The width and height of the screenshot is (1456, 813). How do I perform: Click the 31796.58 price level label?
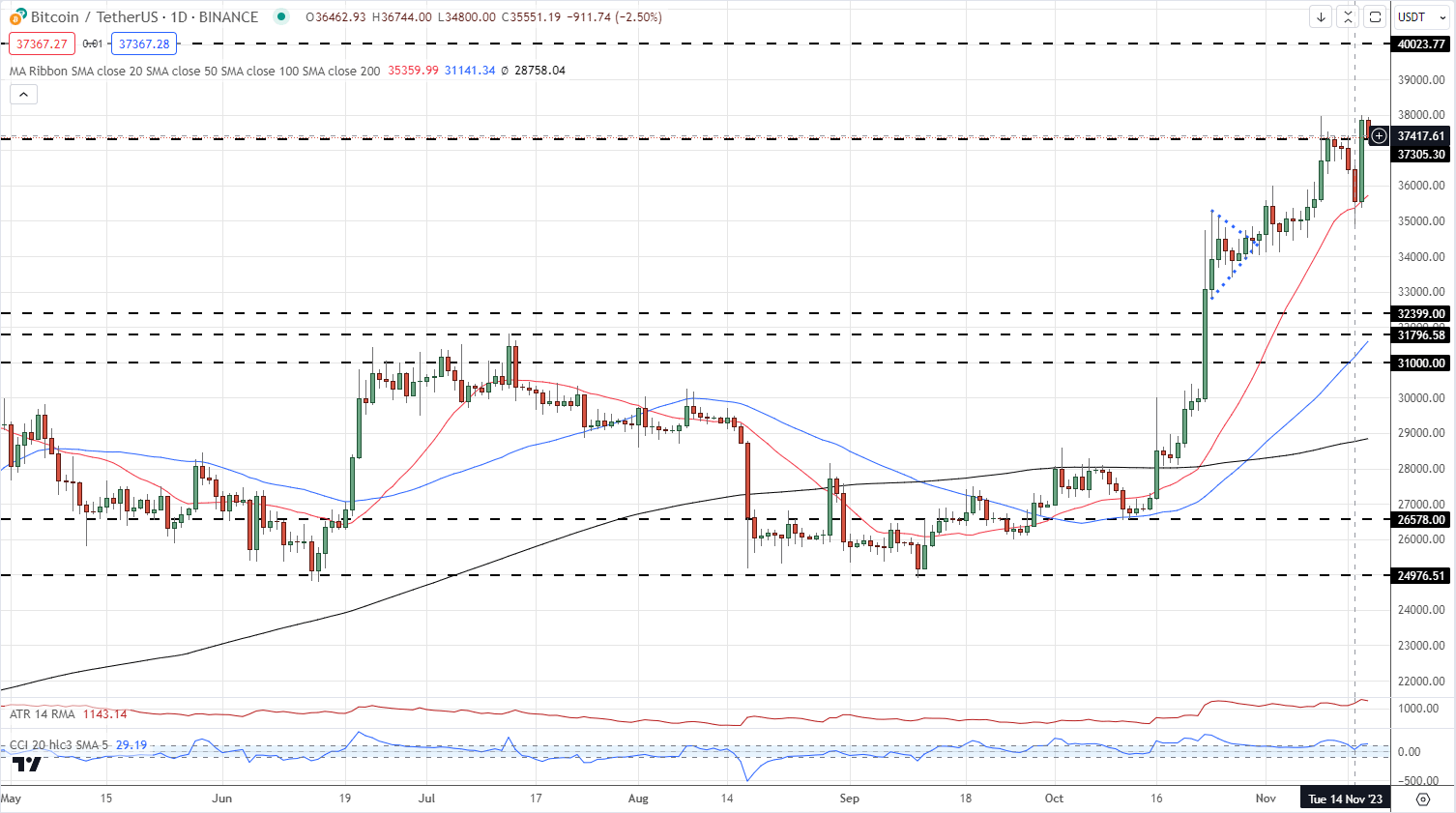tap(1421, 334)
